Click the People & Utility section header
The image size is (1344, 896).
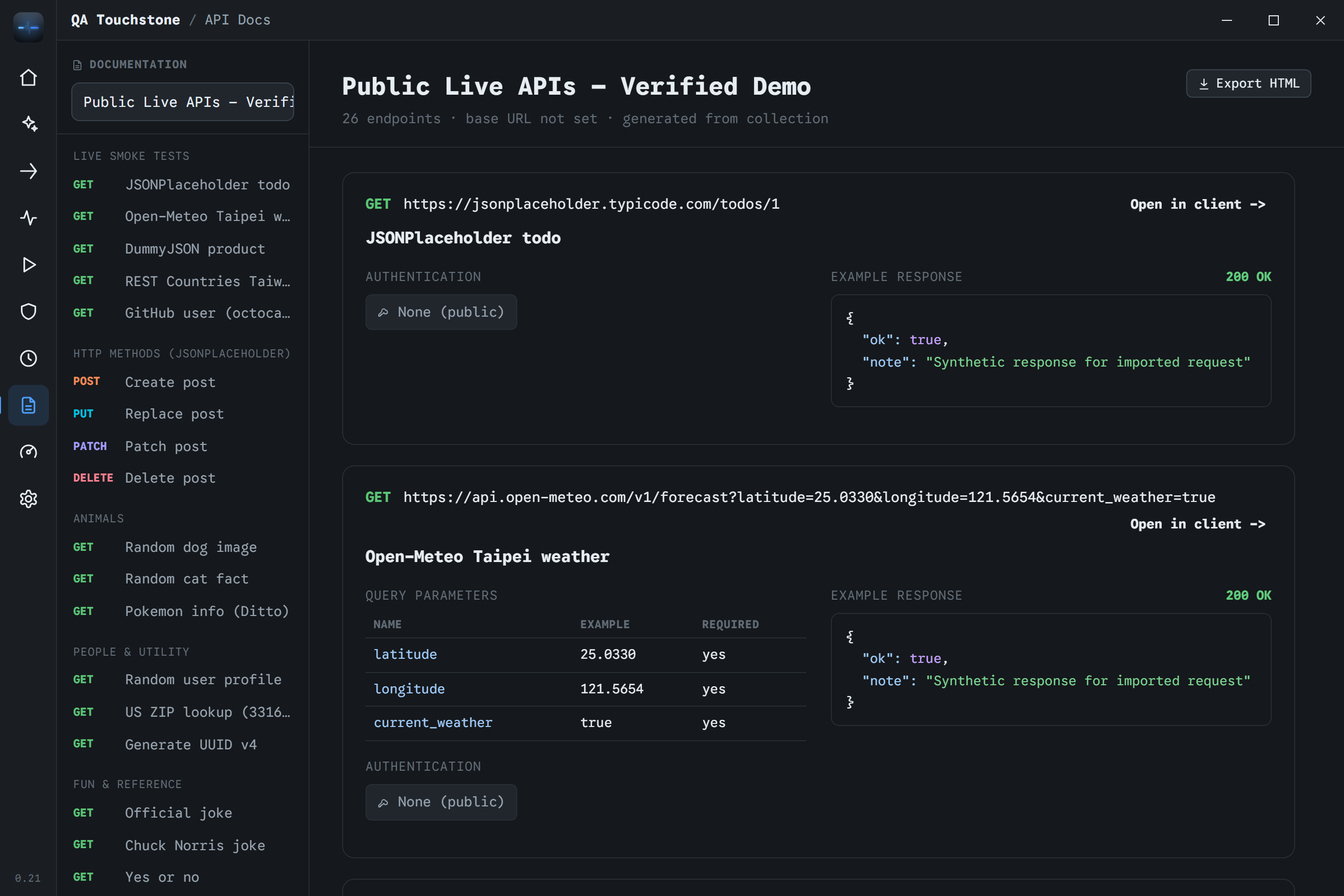coord(131,652)
